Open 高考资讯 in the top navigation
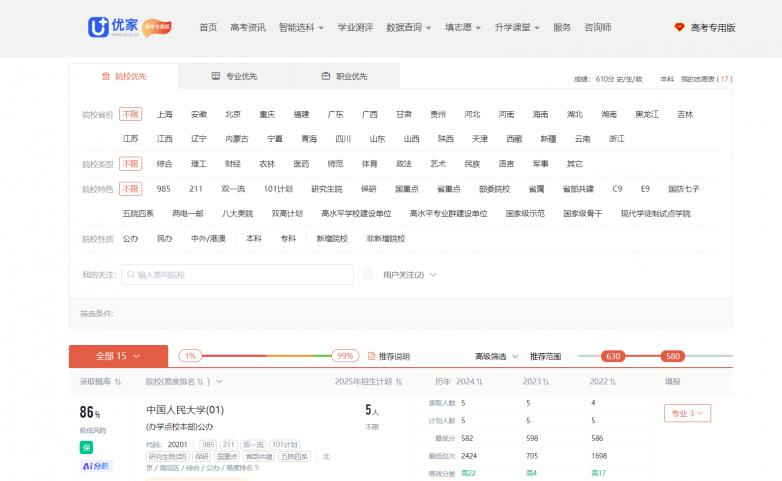The width and height of the screenshot is (782, 481). pyautogui.click(x=248, y=27)
